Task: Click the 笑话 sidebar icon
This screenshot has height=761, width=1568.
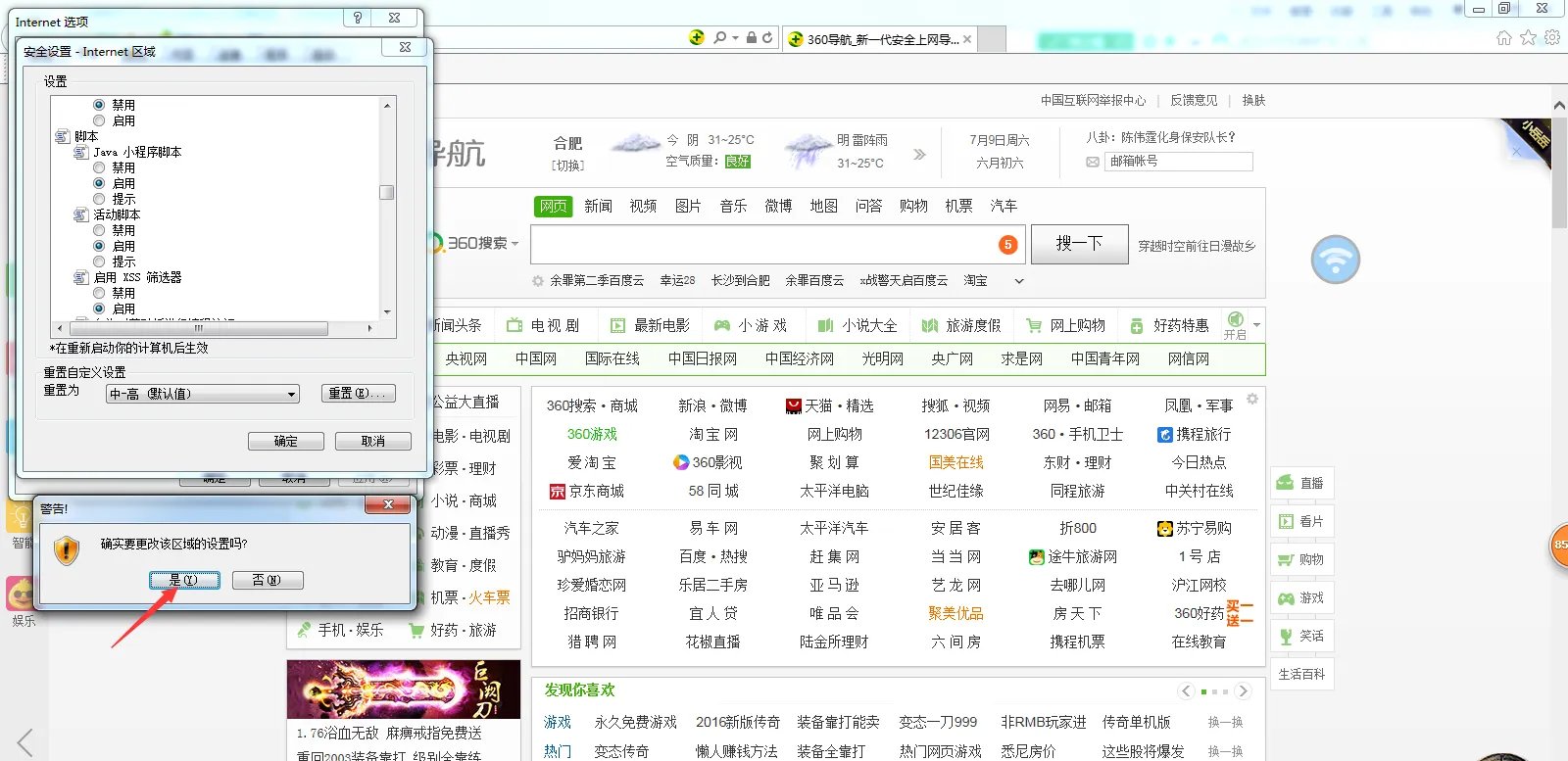Action: [x=1285, y=636]
